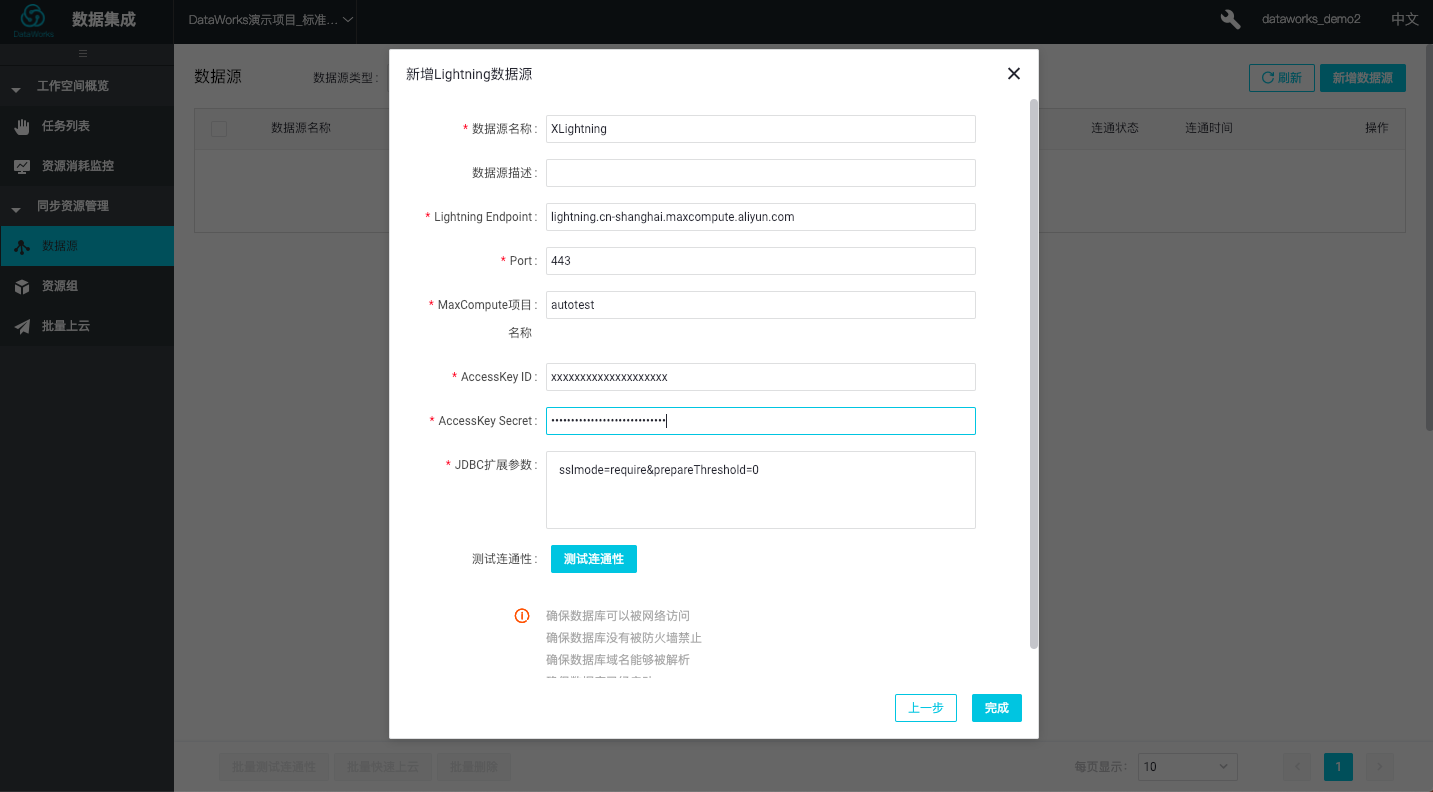Click the AccessKey ID input field
1433x792 pixels.
tap(761, 377)
